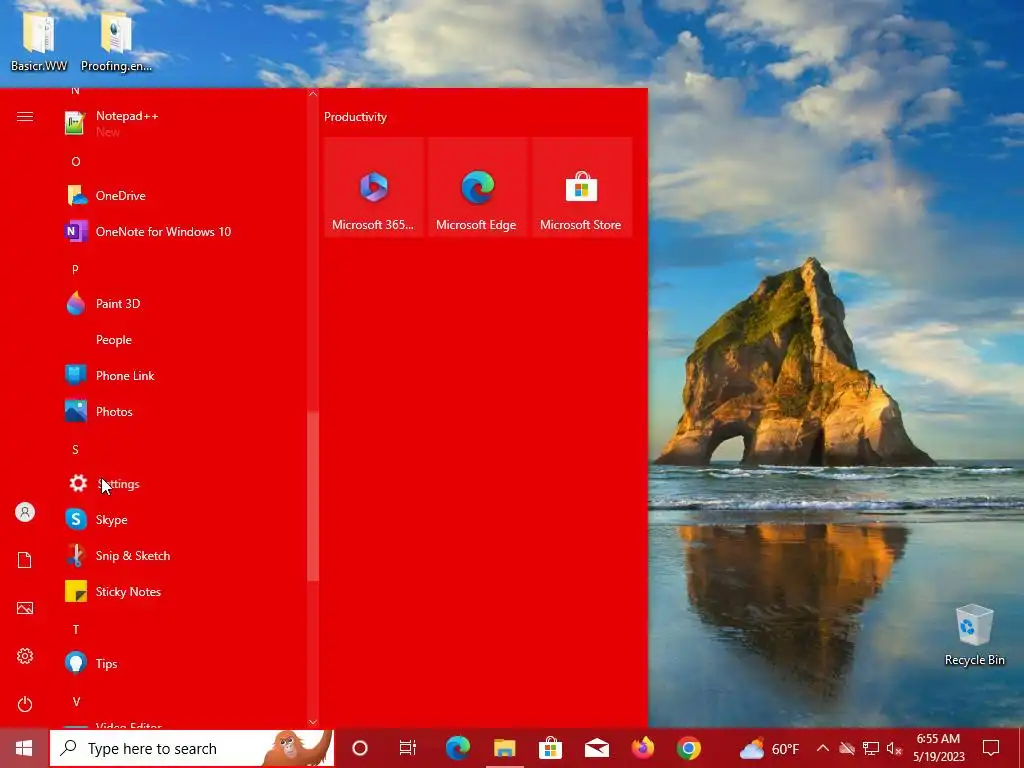The image size is (1024, 768).
Task: Jump to letter S header
Action: click(75, 449)
